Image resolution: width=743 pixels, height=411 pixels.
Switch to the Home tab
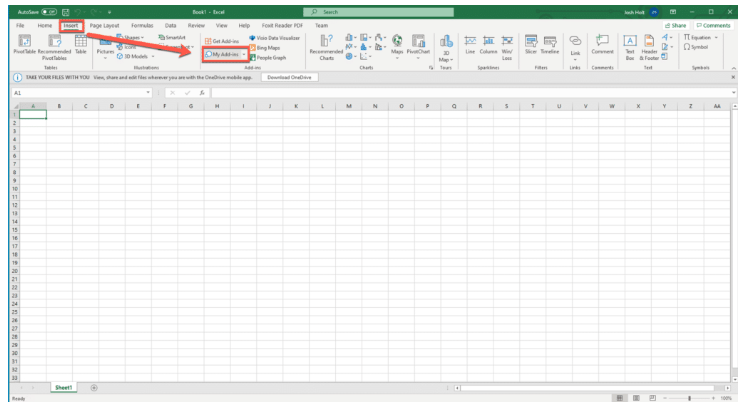(45, 26)
